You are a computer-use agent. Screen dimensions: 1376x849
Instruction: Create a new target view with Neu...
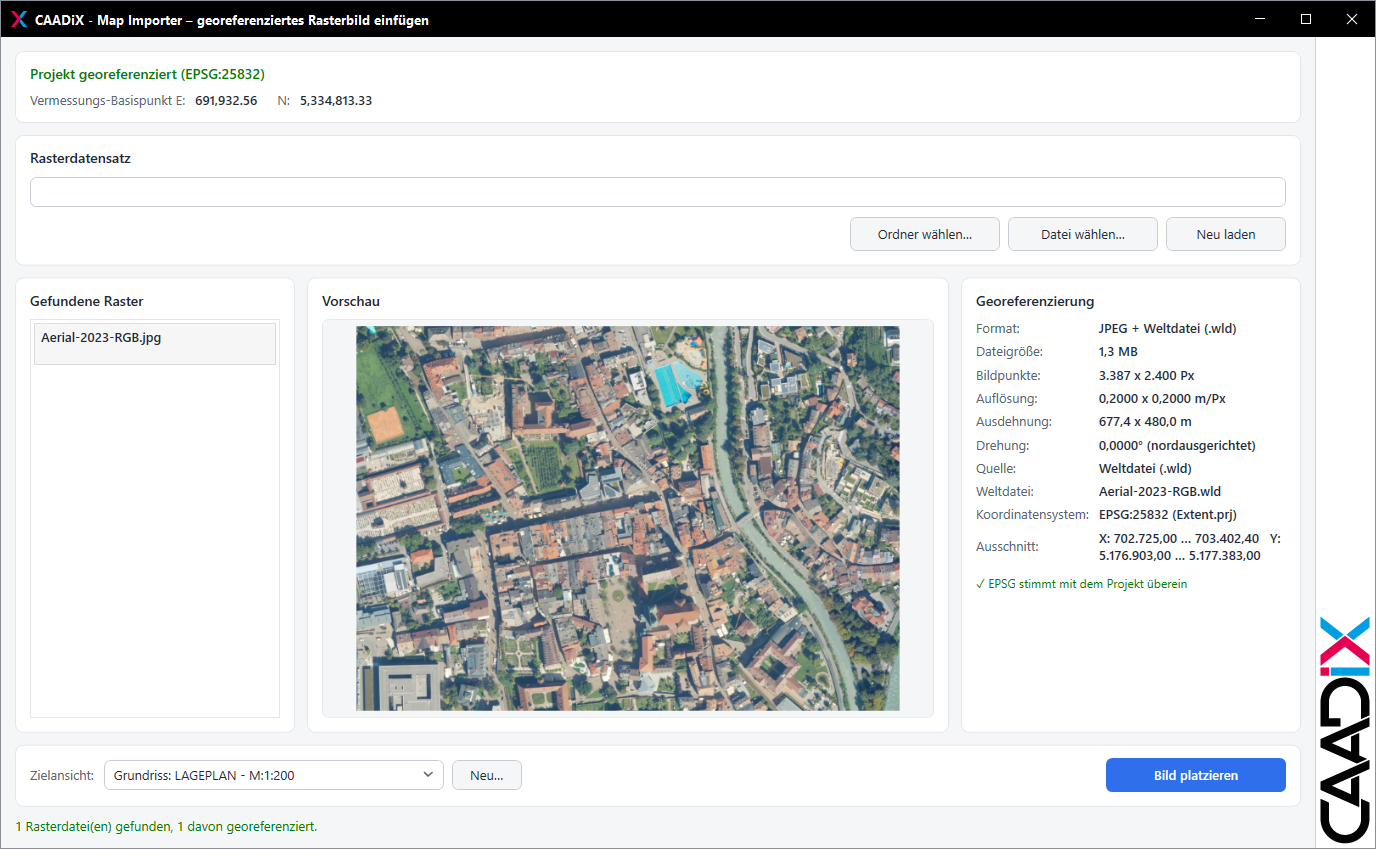487,775
